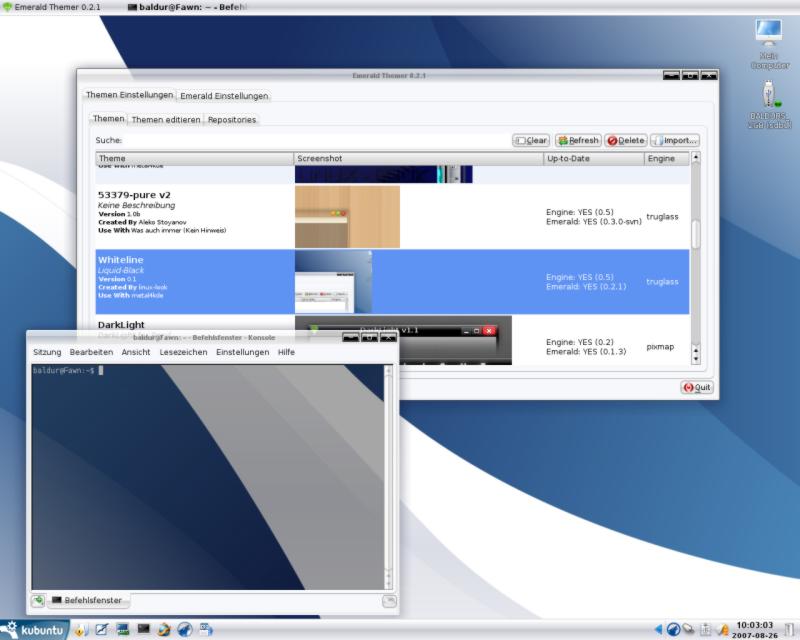
Task: Launch the Firefox browser from the panel
Action: point(164,630)
